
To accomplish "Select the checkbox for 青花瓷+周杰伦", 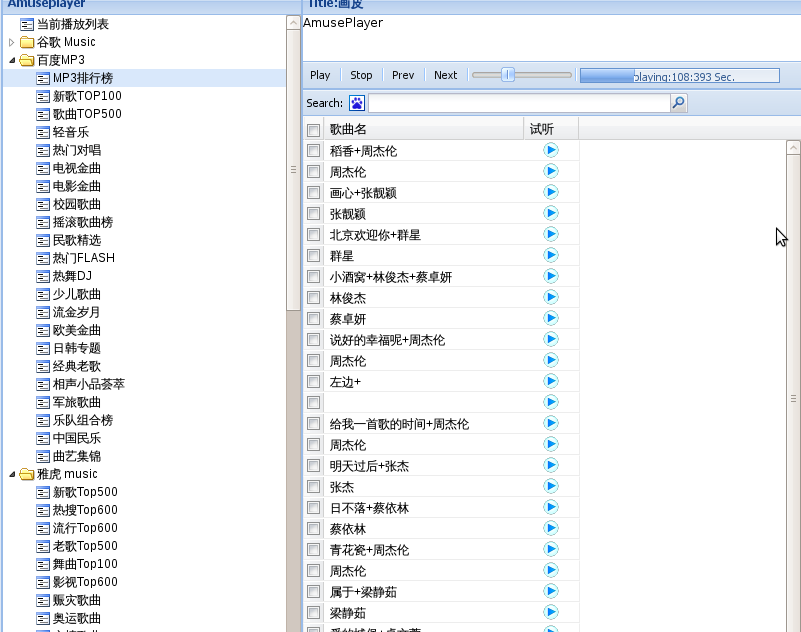I will click(314, 550).
